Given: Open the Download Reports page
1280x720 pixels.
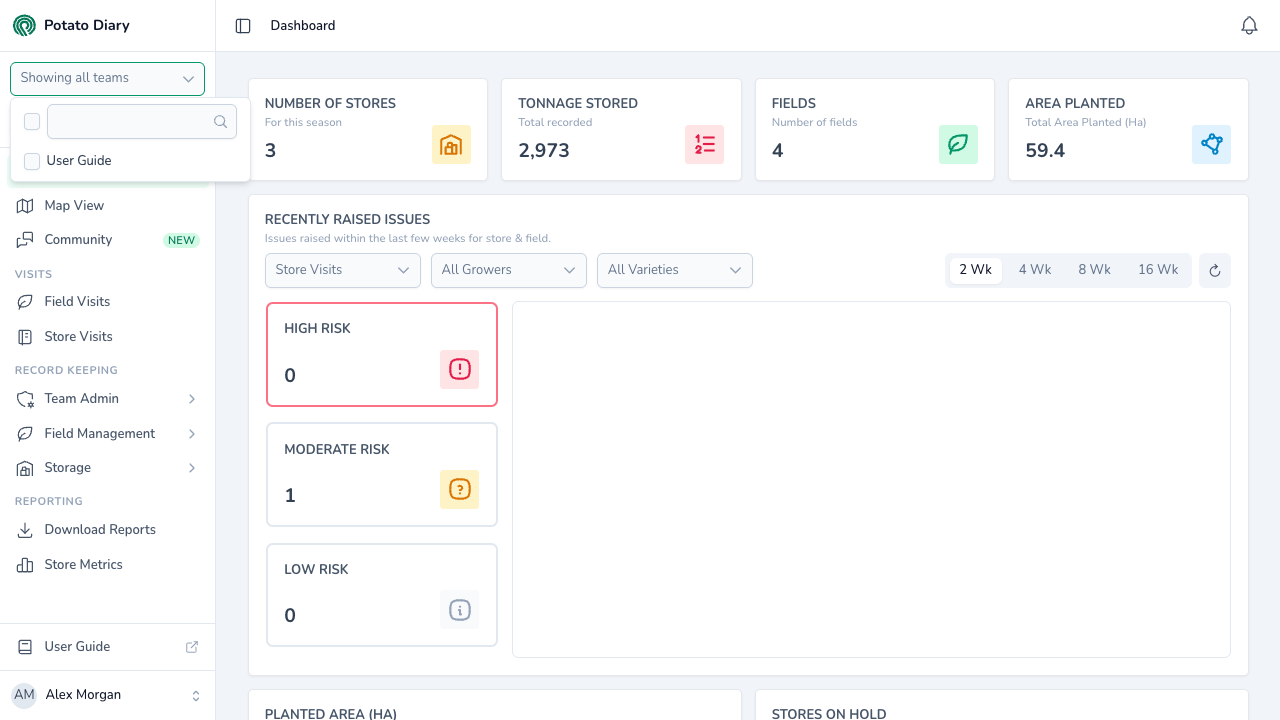Looking at the screenshot, I should 107,530.
